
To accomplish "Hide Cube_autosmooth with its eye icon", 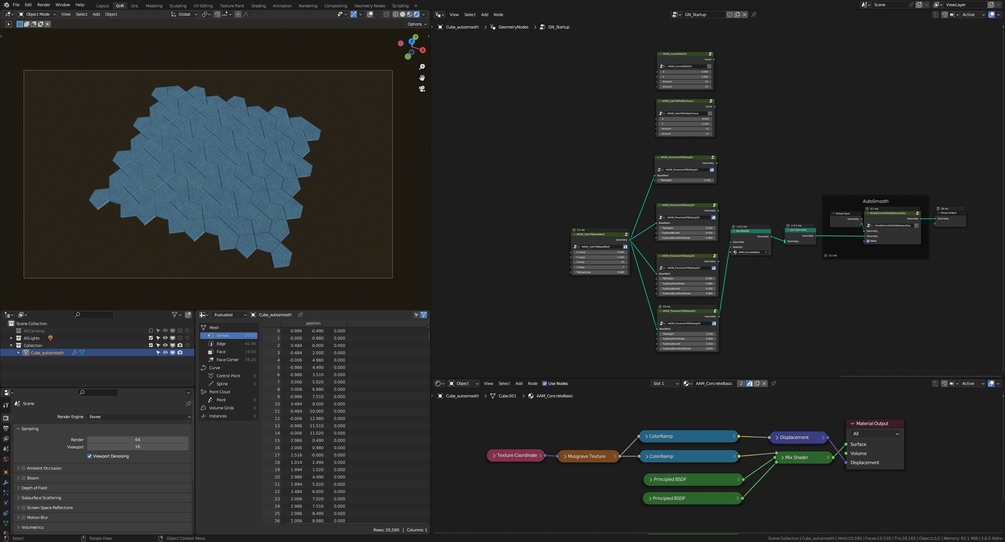I will (x=165, y=352).
